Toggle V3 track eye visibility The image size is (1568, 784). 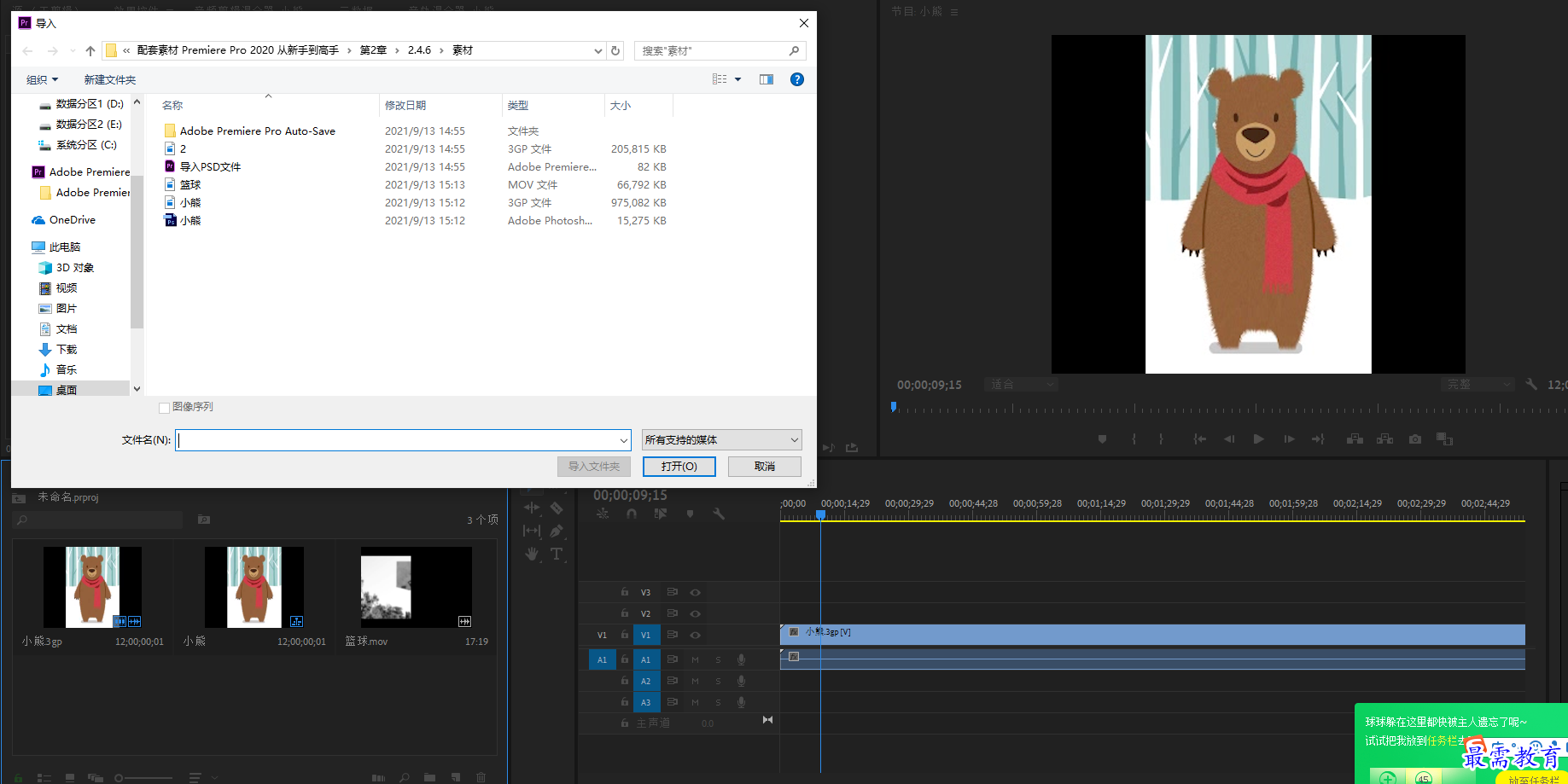[695, 592]
